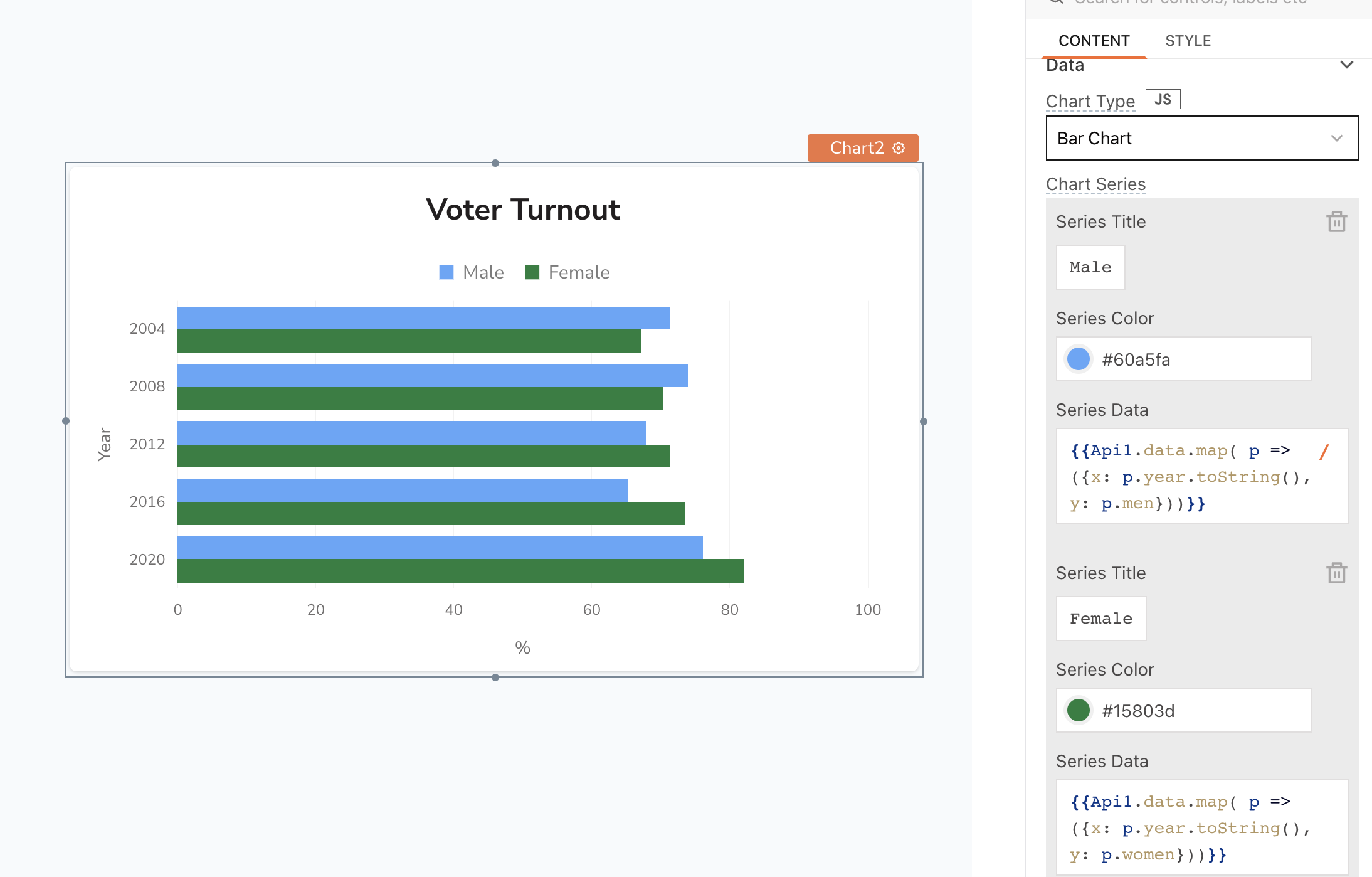The height and width of the screenshot is (877, 1372).
Task: Switch to the STYLE tab
Action: point(1188,40)
